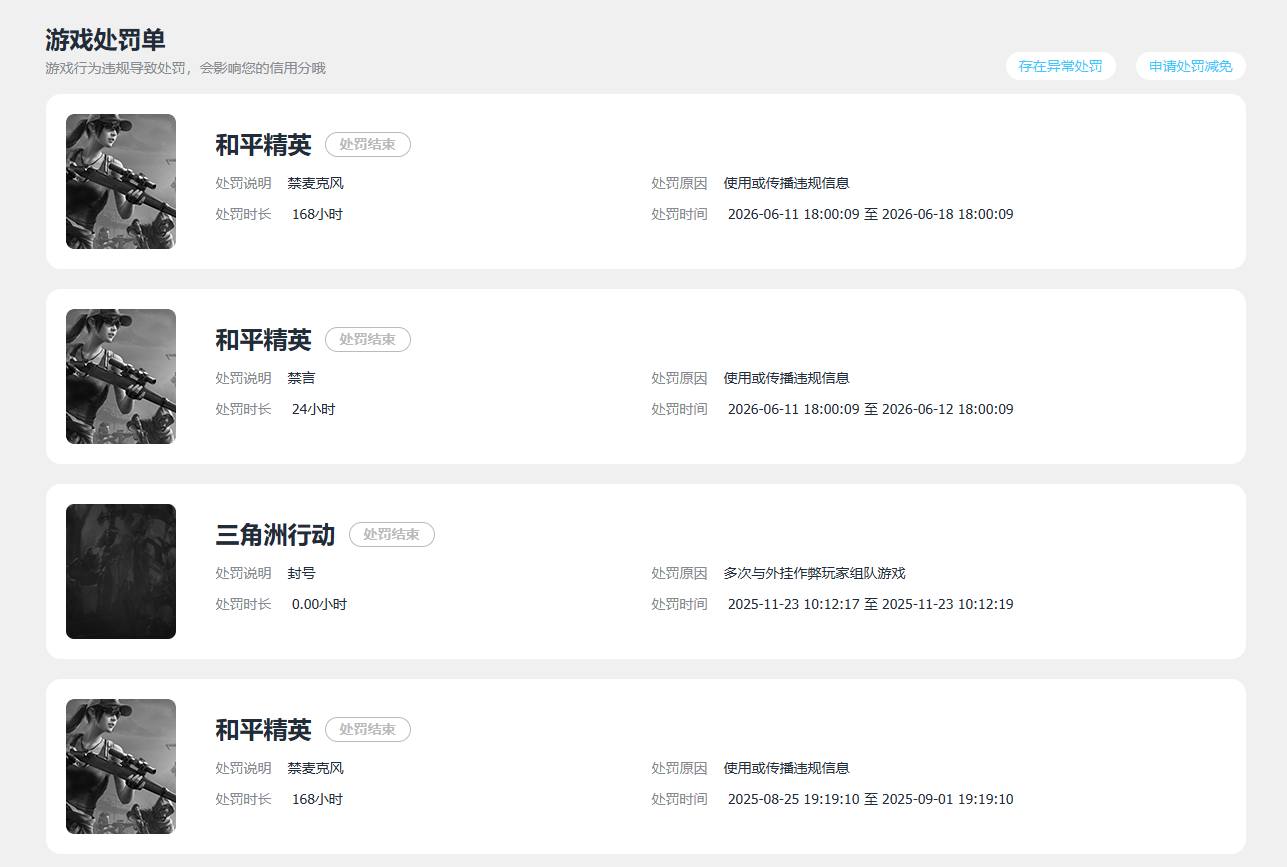The width and height of the screenshot is (1287, 867).
Task: Select the subtitle 游戏行为违规导致处罚，会影响您的信用分哦
Action: click(185, 68)
